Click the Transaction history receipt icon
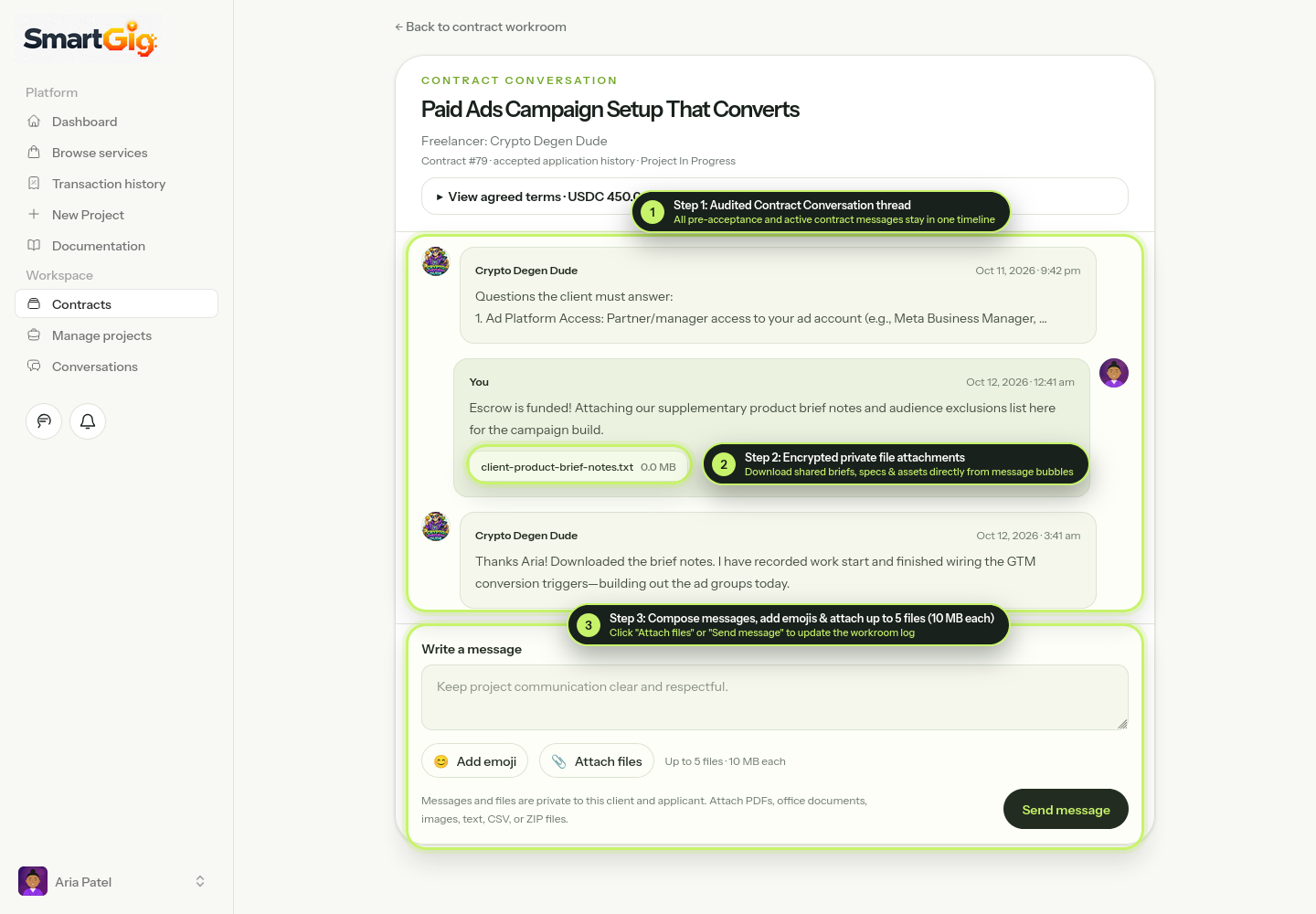The height and width of the screenshot is (914, 1316). point(34,184)
